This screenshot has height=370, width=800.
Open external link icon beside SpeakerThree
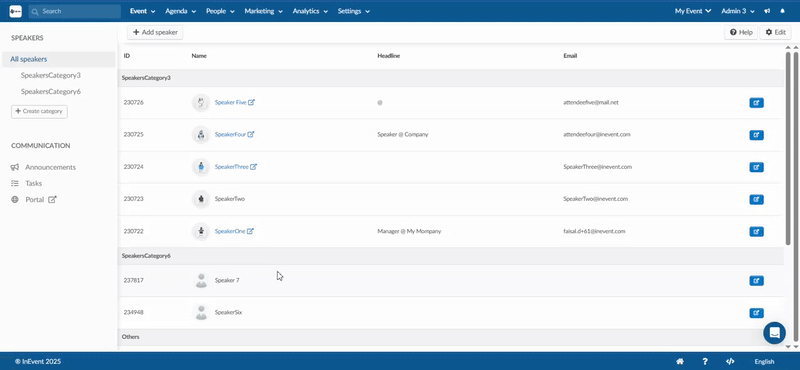(254, 166)
